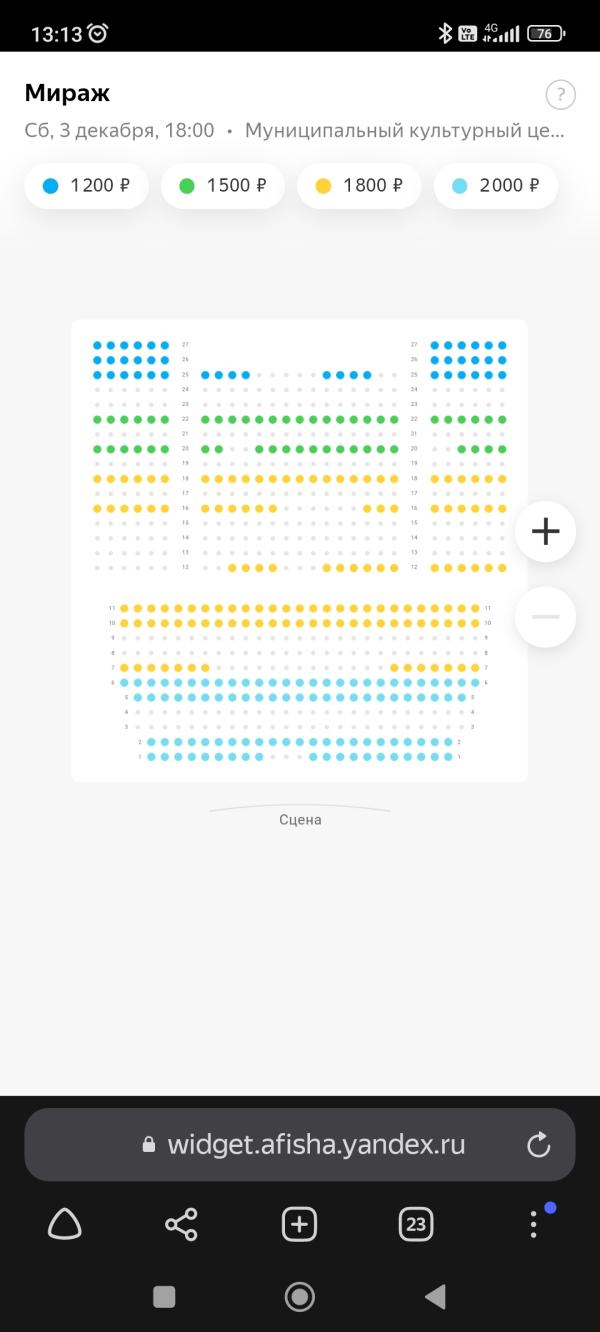
Task: Reload the page with refresh icon
Action: [539, 1145]
